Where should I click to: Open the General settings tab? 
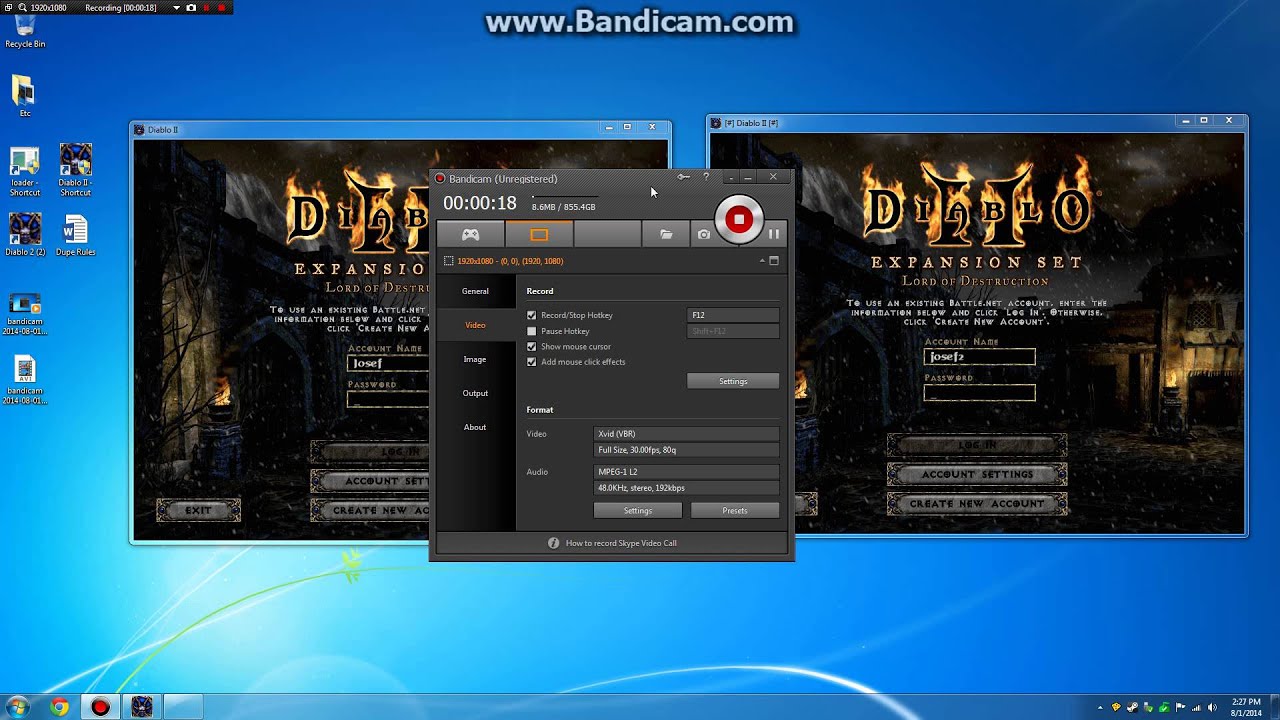click(475, 291)
